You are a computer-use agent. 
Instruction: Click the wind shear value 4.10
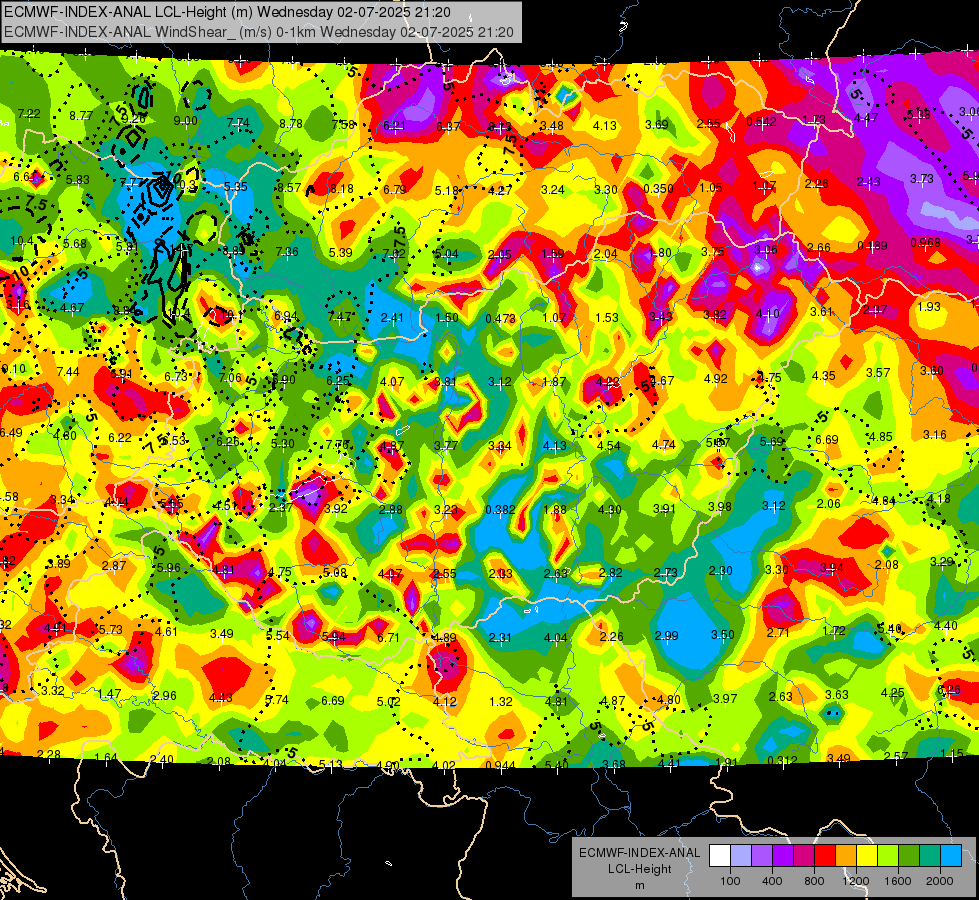point(768,314)
